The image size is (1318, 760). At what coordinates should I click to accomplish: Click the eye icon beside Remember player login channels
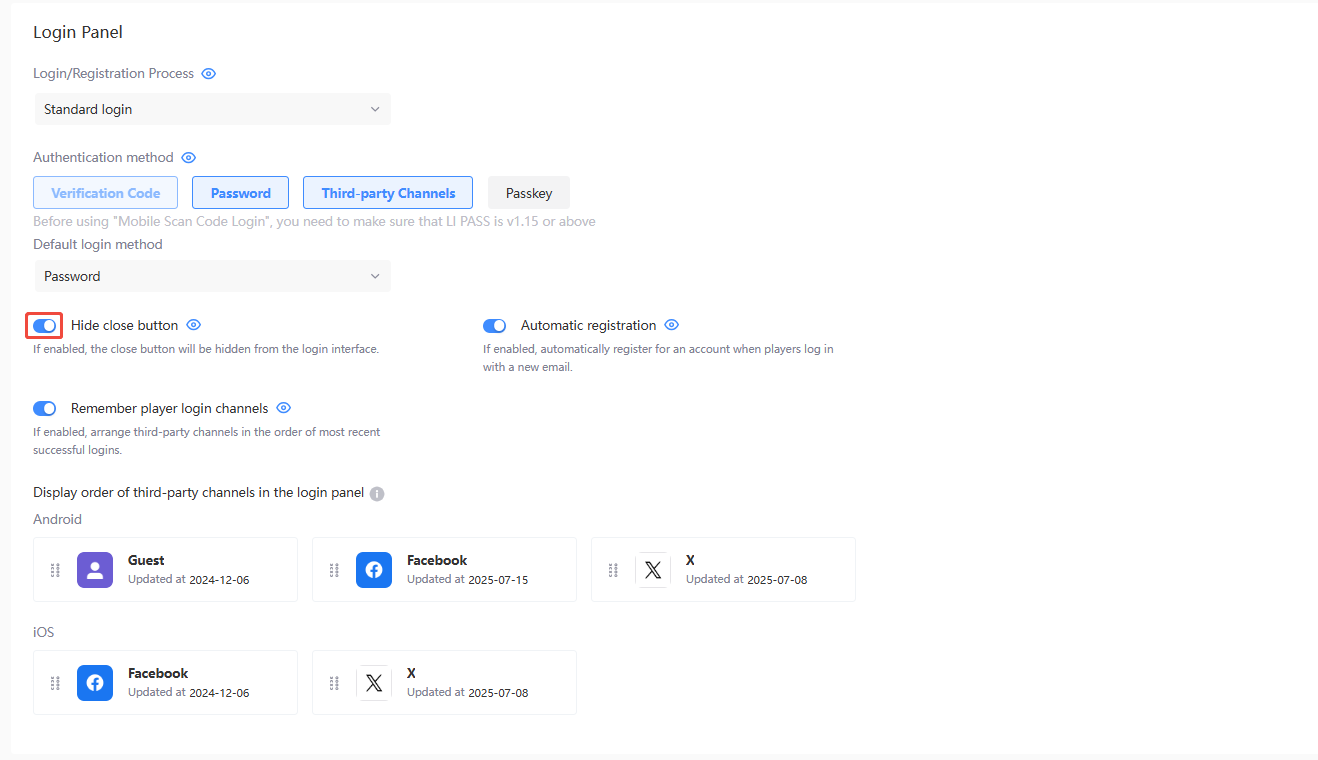point(283,407)
